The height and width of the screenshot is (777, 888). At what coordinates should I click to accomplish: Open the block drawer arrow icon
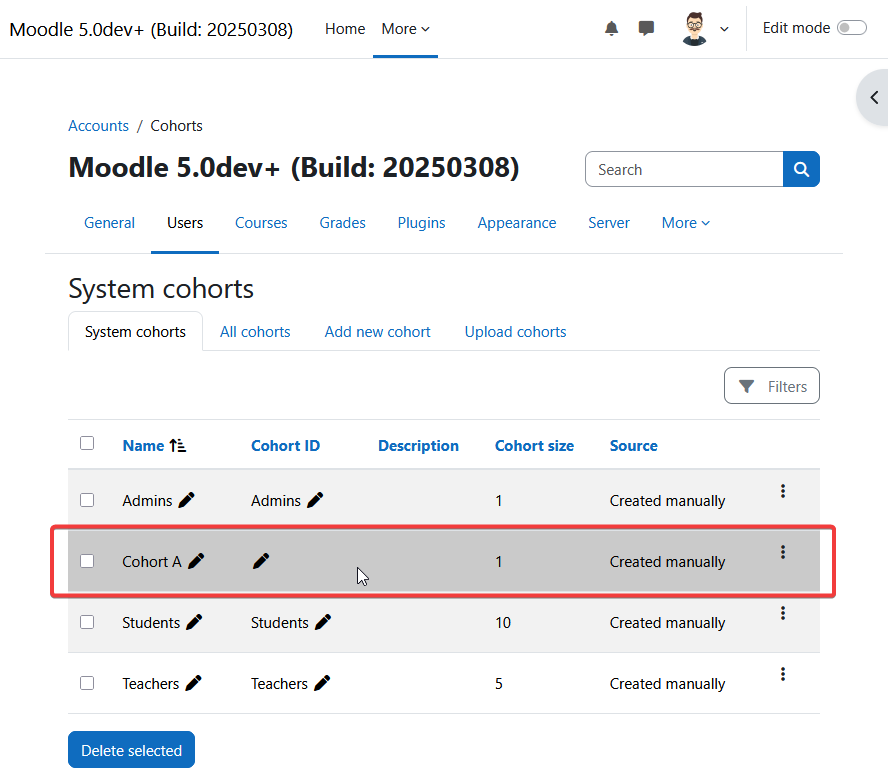pyautogui.click(x=874, y=97)
